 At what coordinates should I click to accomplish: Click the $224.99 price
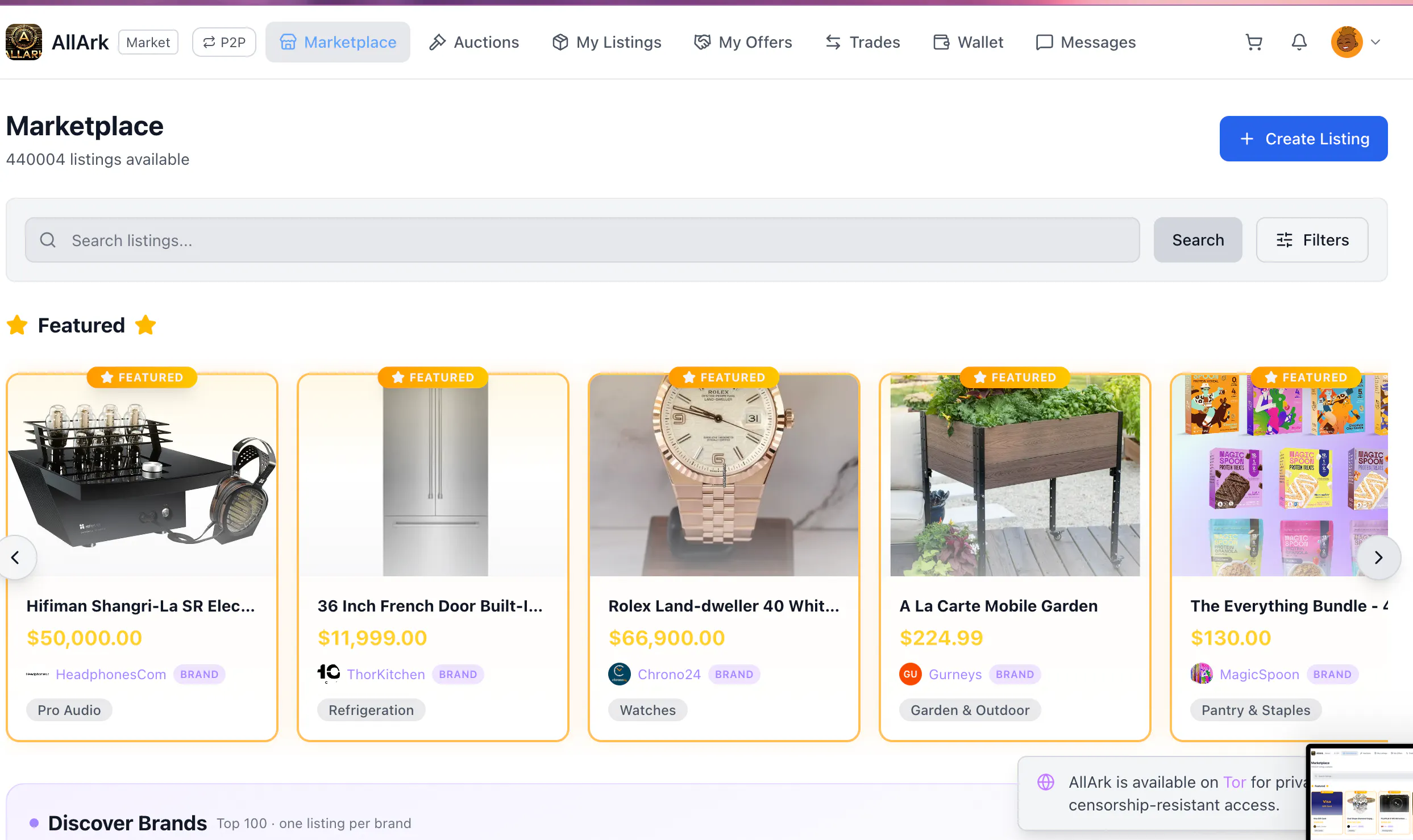point(941,638)
